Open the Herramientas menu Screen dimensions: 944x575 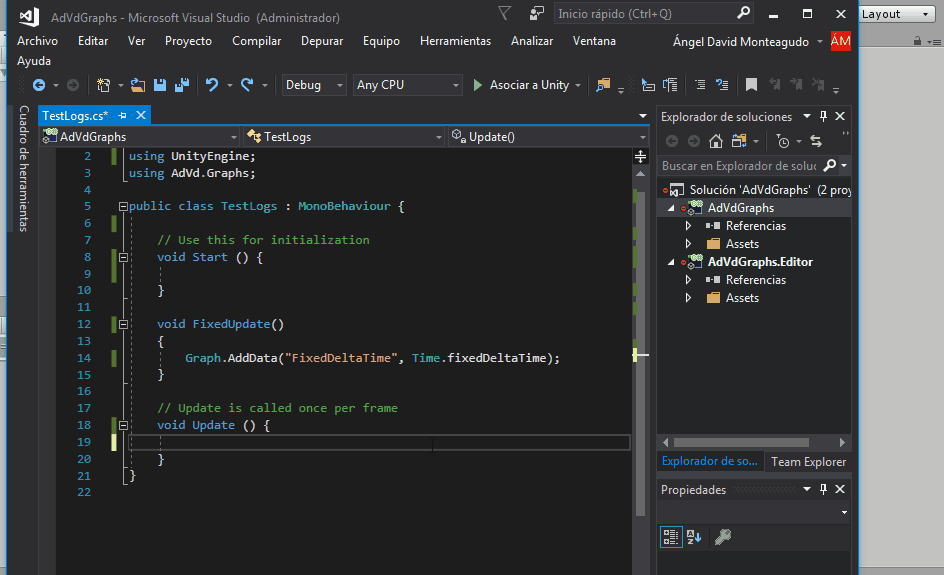(x=455, y=41)
